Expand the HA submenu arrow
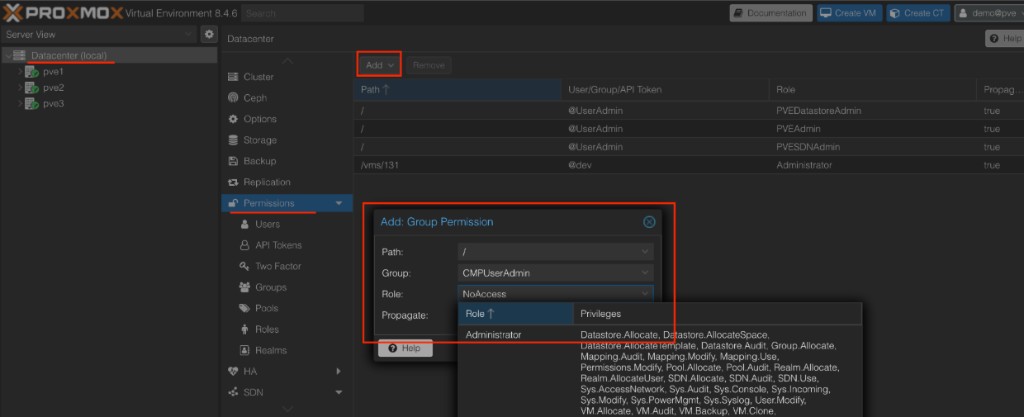 pos(339,371)
